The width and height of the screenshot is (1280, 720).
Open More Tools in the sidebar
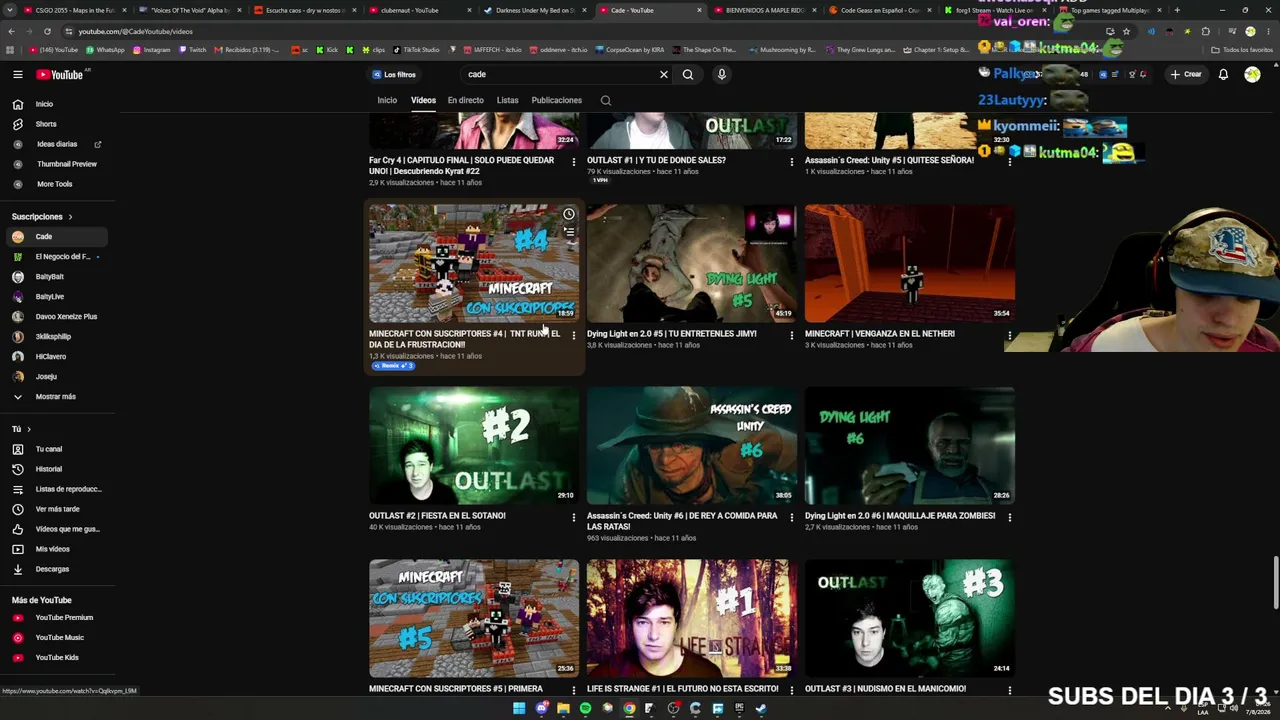point(55,184)
